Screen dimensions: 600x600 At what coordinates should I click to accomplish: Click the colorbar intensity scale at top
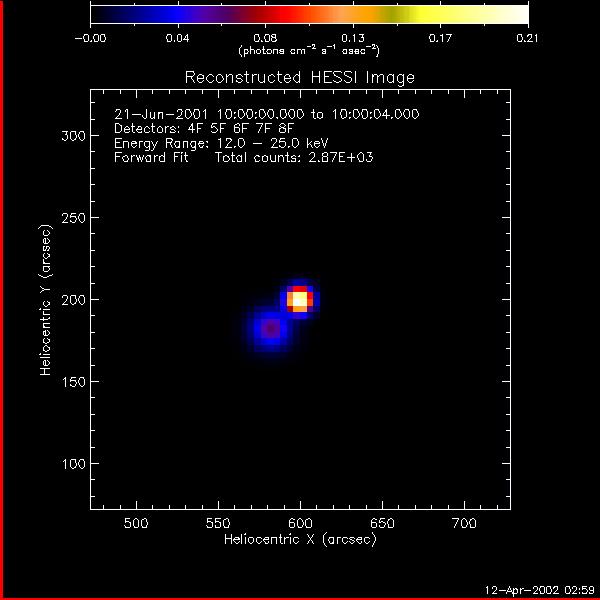click(x=309, y=15)
